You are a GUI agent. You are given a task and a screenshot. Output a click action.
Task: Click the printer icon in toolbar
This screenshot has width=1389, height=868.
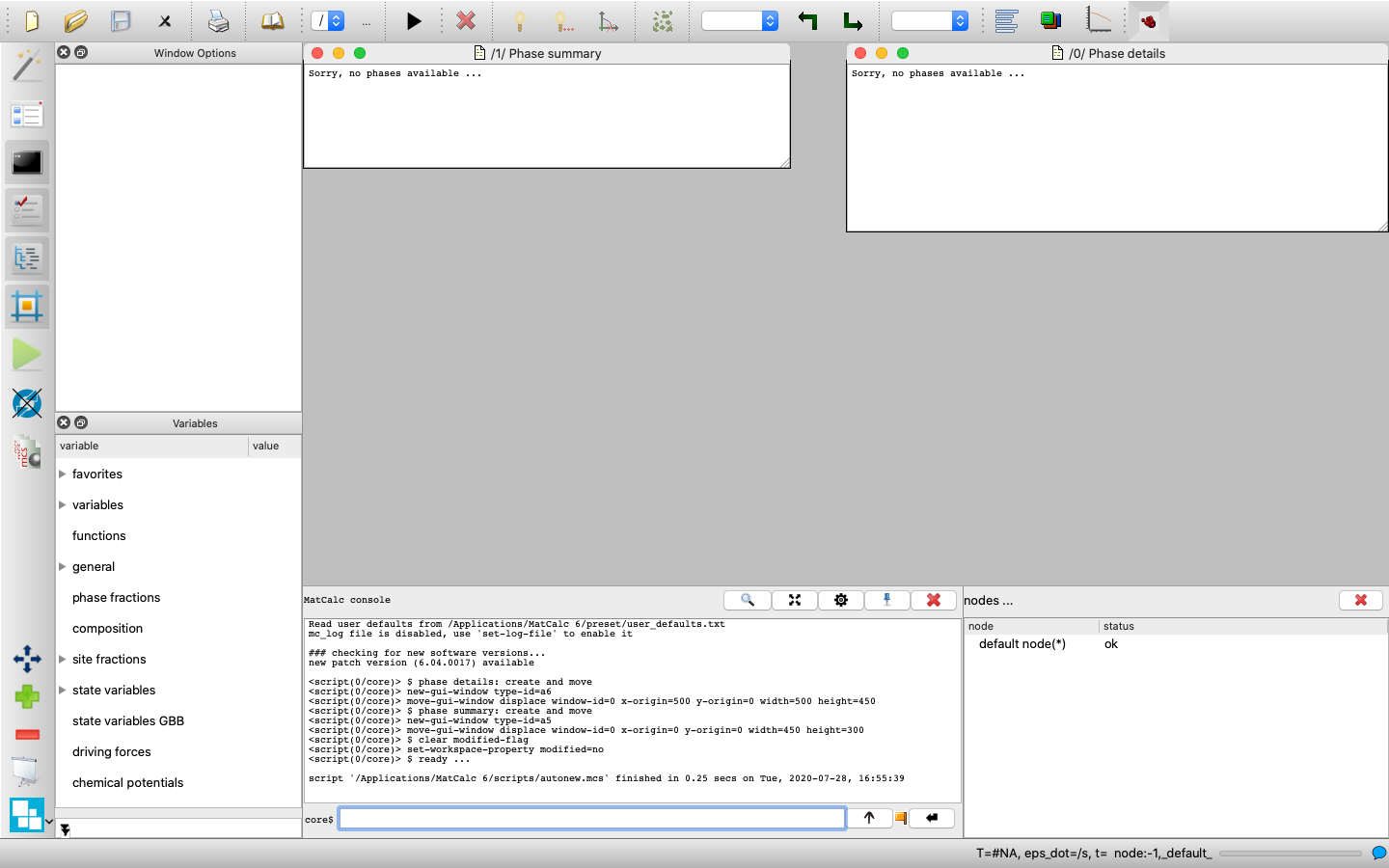(x=219, y=21)
